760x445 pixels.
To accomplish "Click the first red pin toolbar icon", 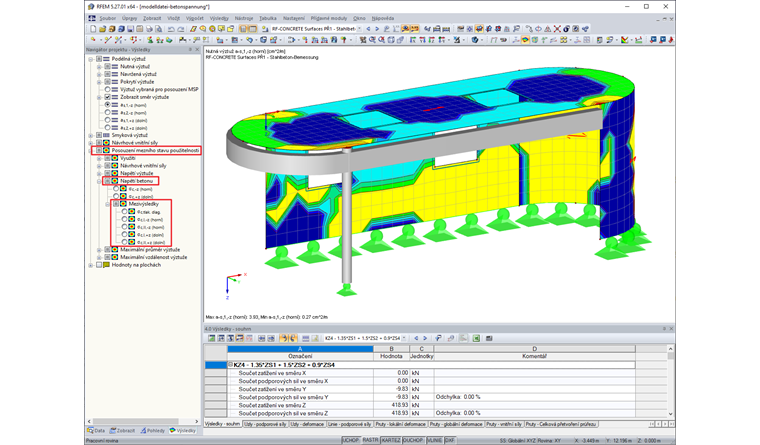I will [653, 40].
